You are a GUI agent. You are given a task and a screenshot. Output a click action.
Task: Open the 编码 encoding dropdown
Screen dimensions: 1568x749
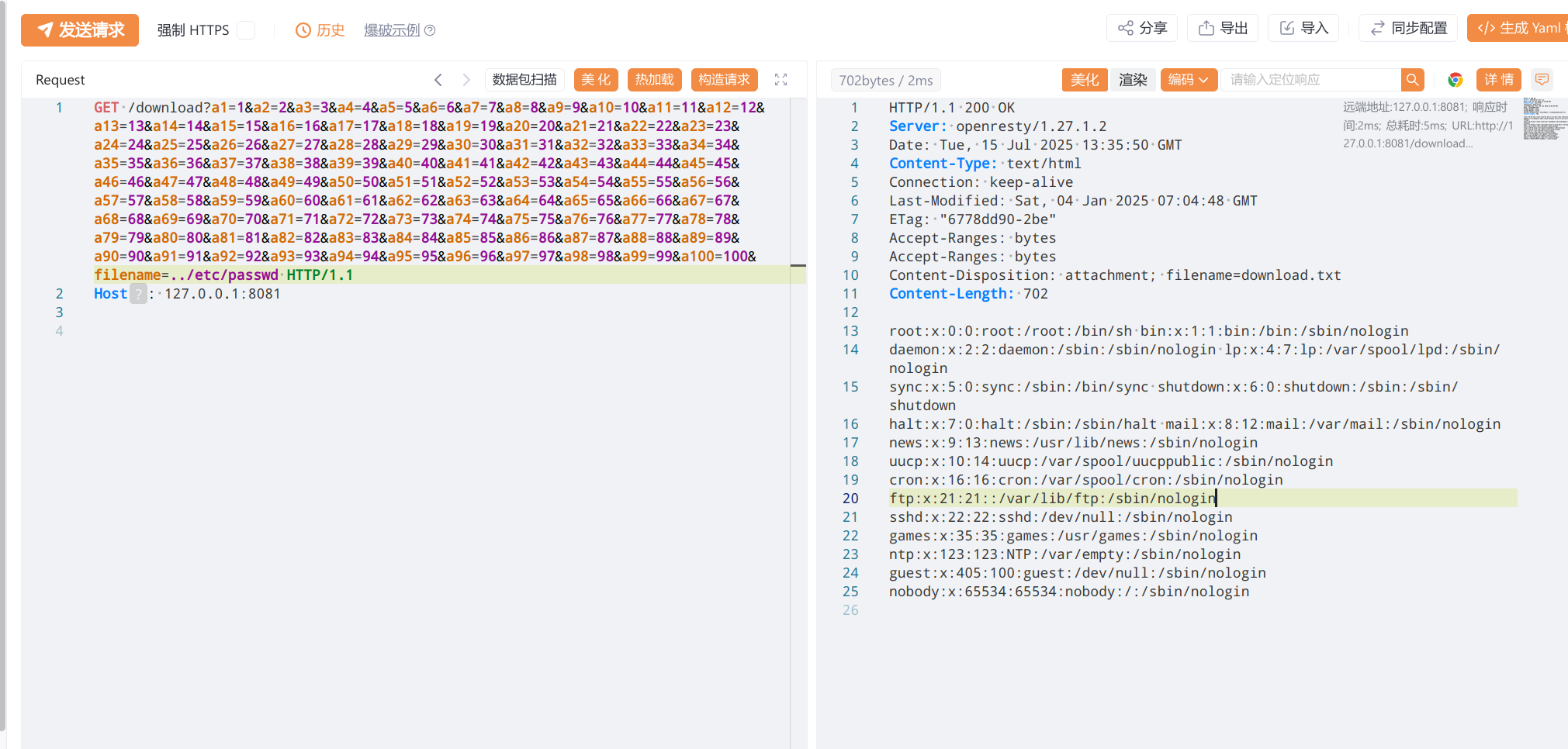pos(1189,80)
